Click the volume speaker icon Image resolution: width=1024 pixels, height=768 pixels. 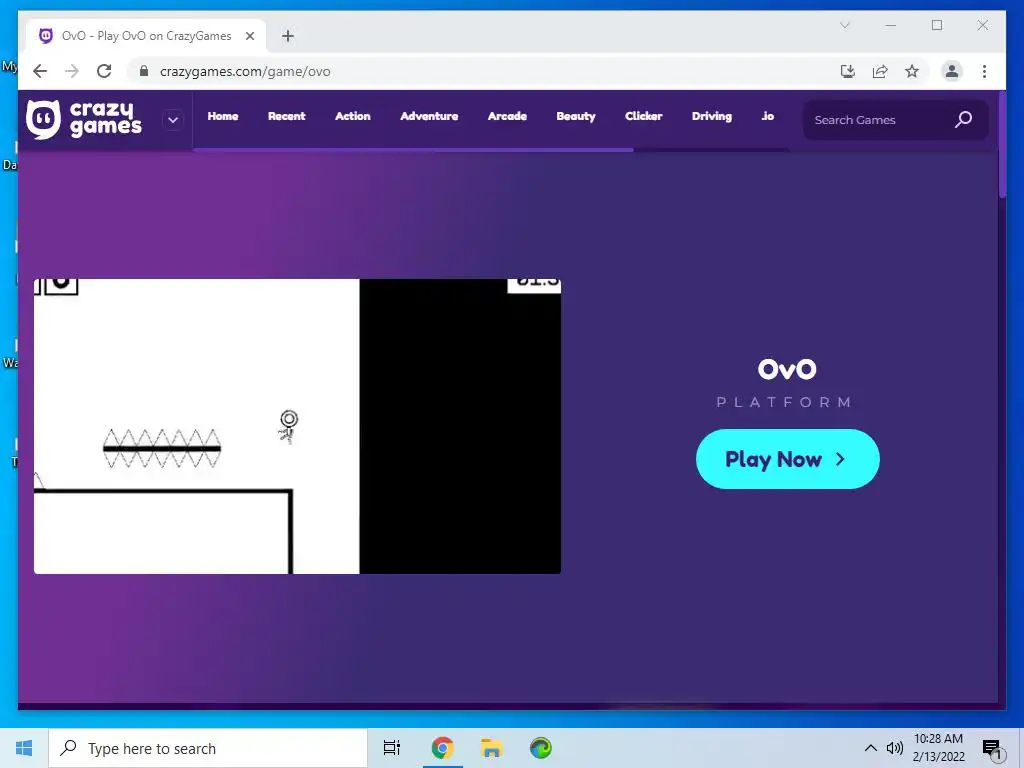(895, 748)
